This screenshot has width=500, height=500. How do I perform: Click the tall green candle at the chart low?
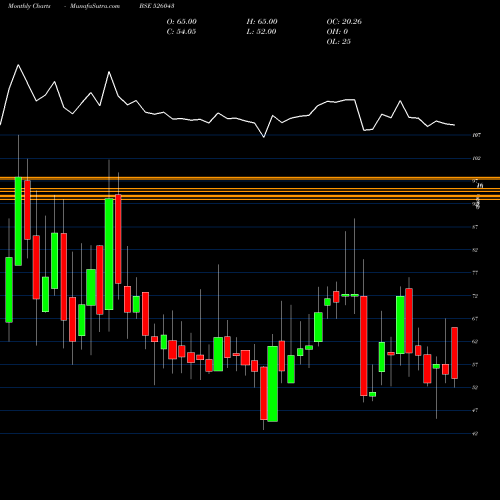(x=273, y=384)
